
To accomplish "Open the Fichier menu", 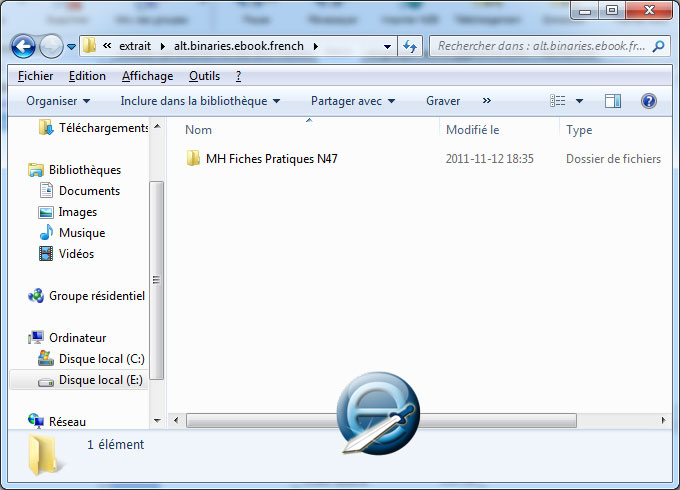I will point(35,76).
